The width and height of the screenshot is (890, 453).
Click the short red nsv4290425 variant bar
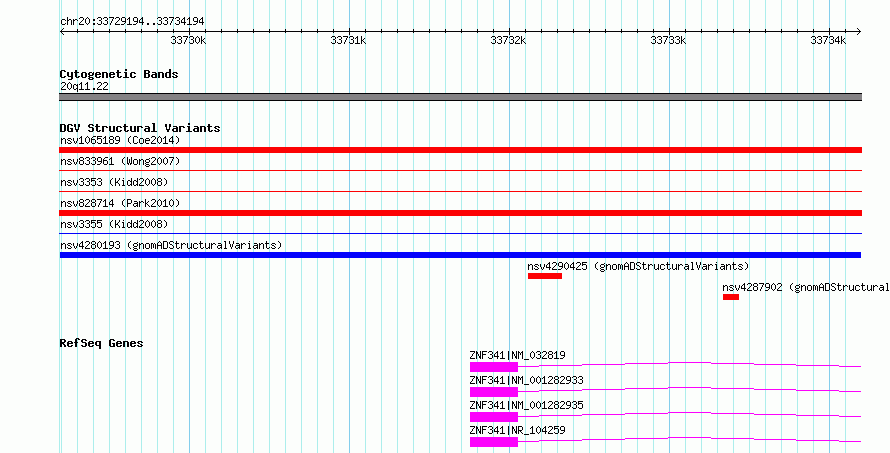(x=545, y=276)
